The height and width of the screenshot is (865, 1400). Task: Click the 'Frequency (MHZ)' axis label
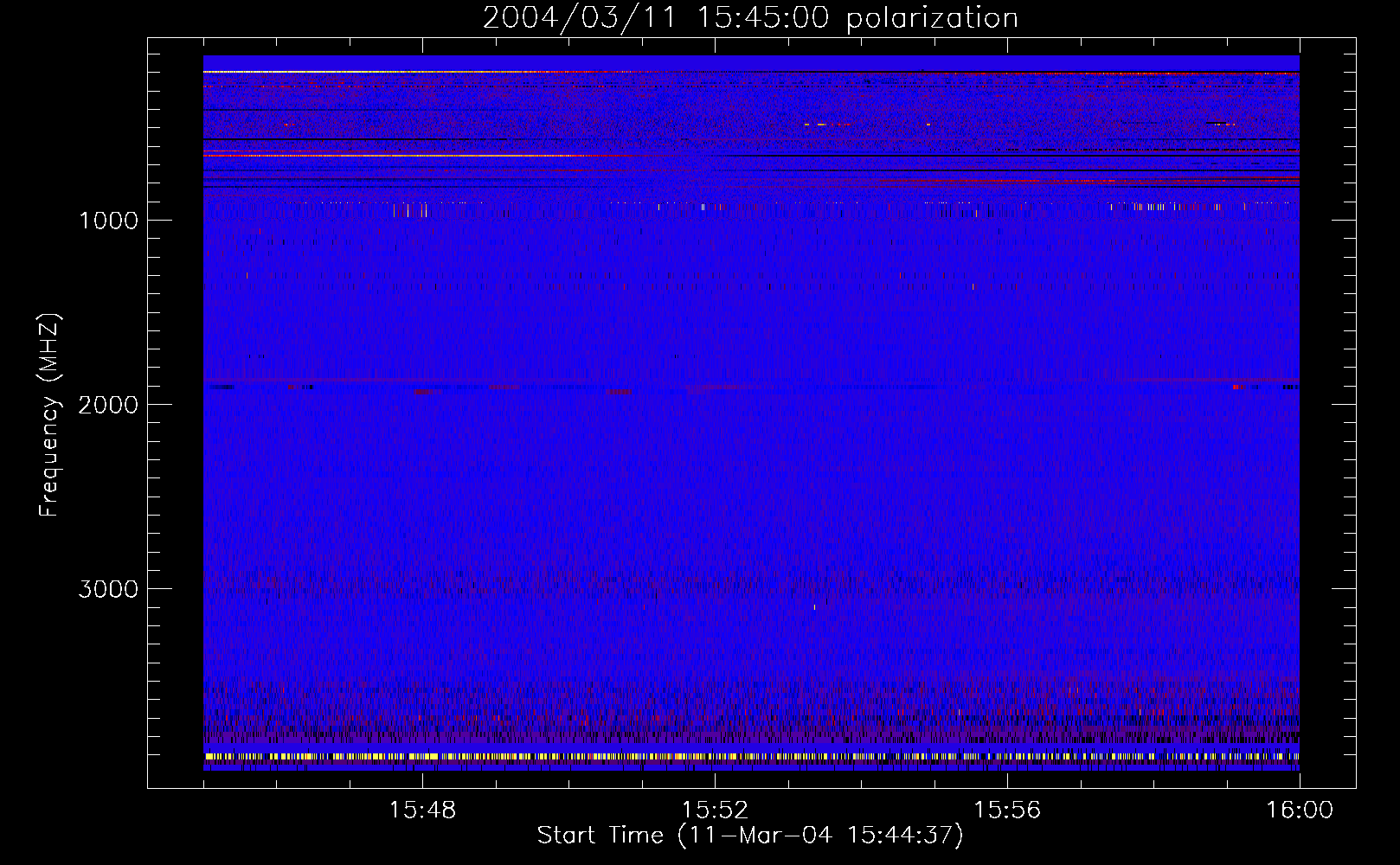49,415
